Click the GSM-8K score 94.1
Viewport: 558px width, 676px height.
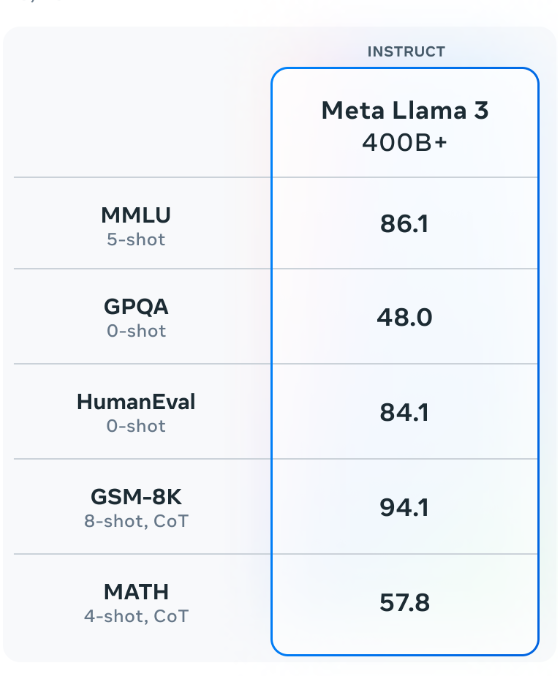[404, 508]
